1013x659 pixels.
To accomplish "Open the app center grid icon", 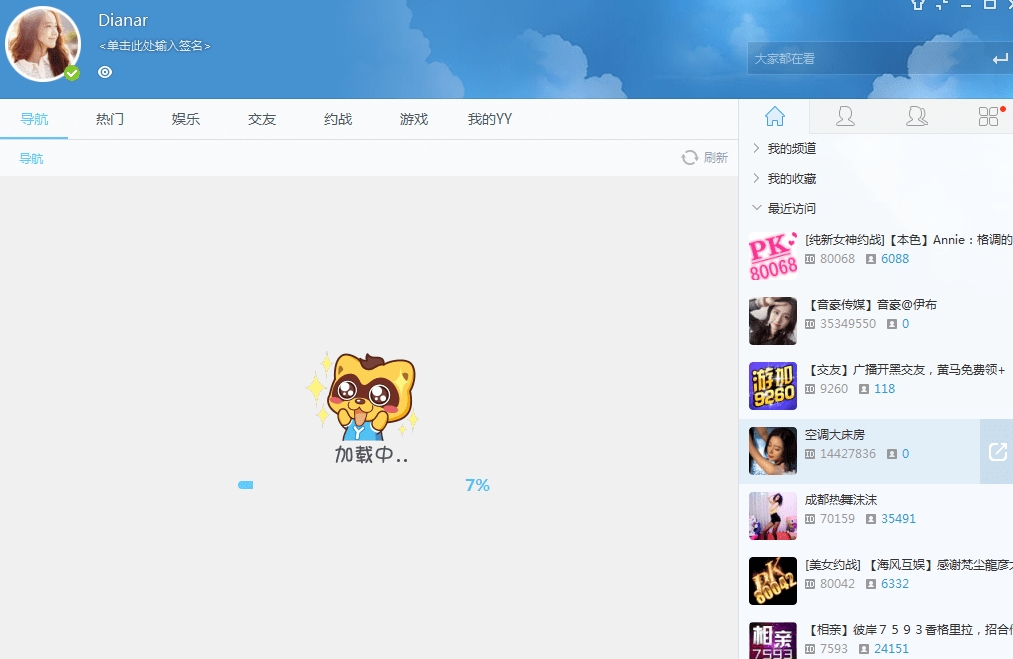I will pyautogui.click(x=989, y=117).
